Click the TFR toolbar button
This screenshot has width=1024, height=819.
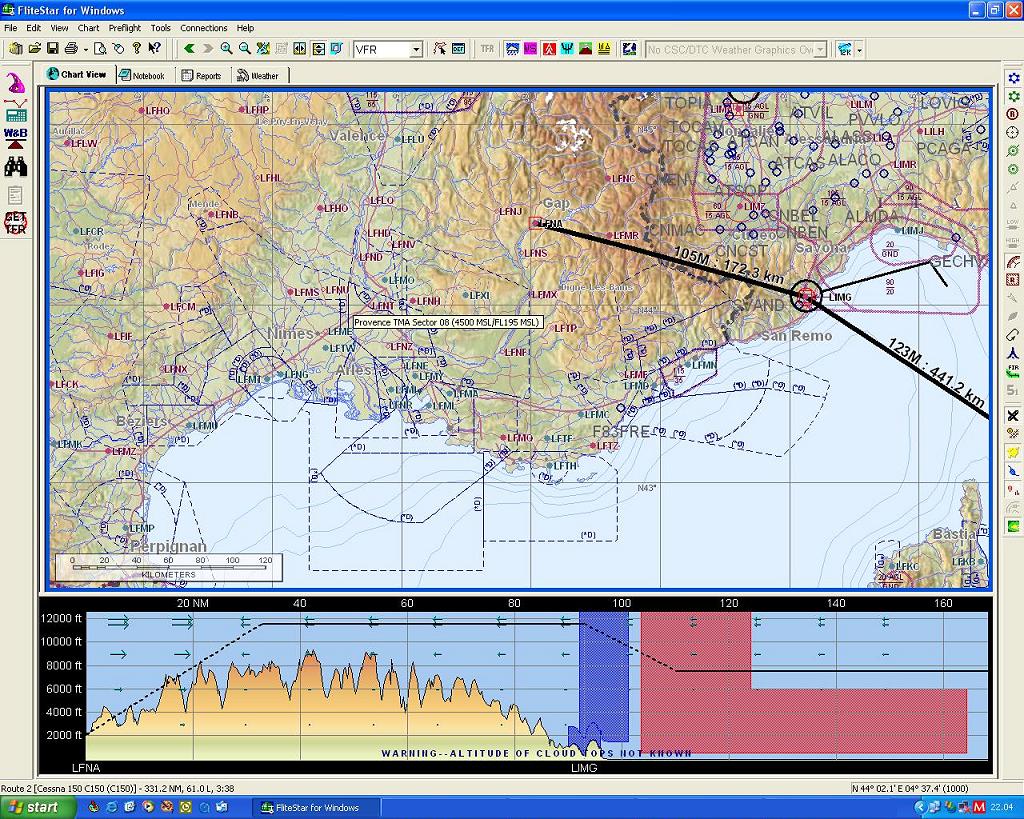coord(487,49)
